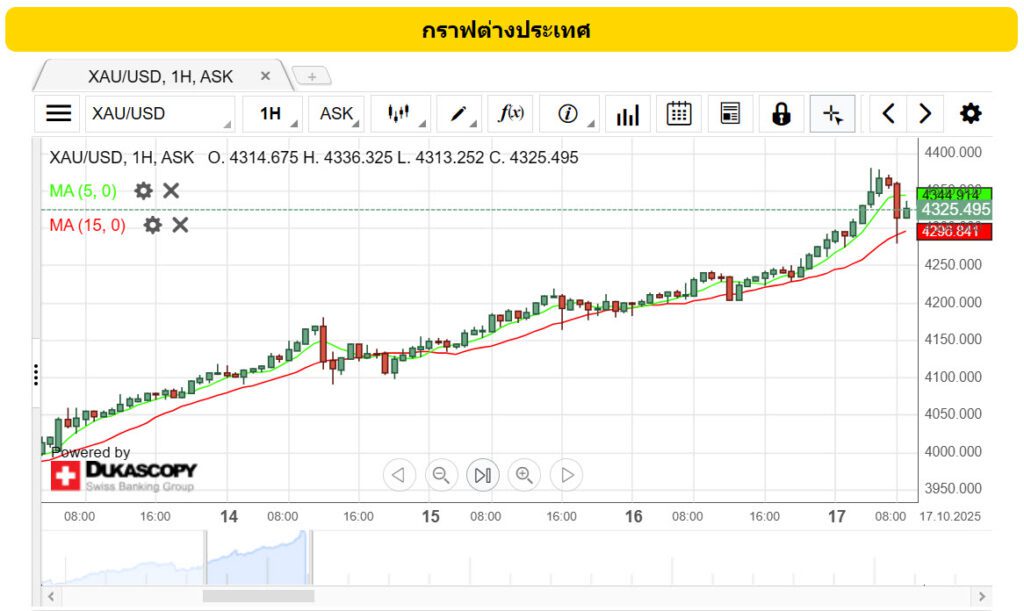Click the left panel drag handle dots

(x=36, y=375)
